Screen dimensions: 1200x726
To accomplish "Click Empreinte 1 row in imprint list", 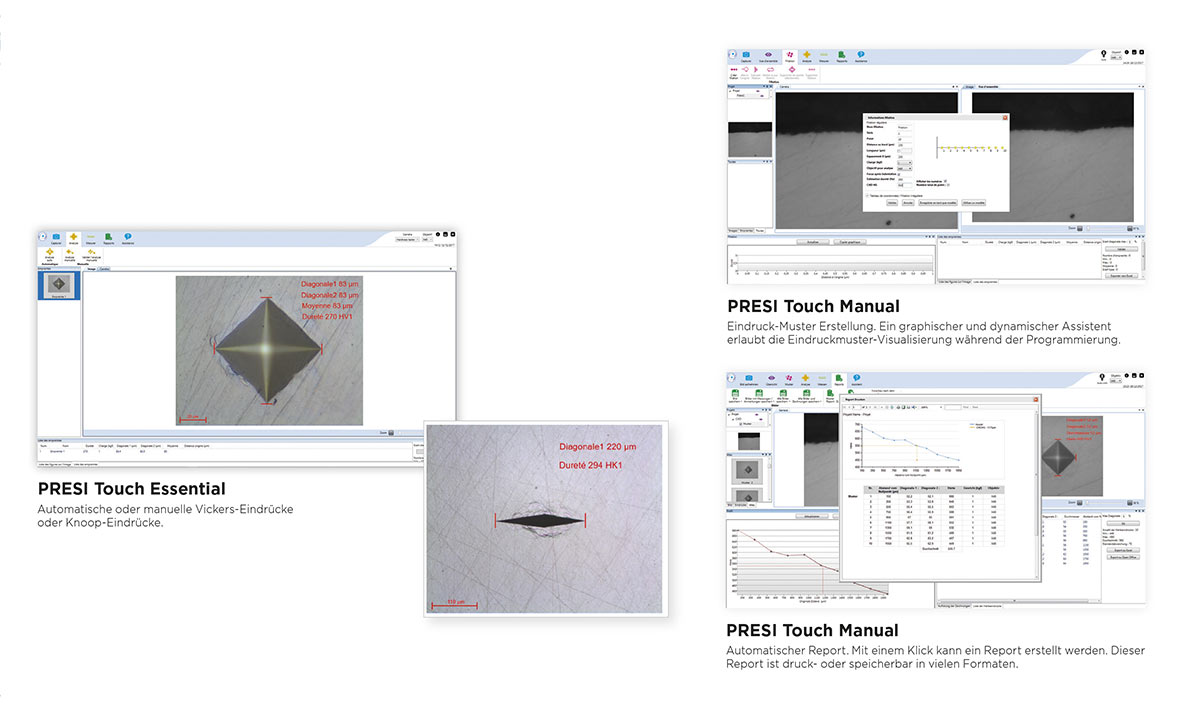I will pos(223,452).
